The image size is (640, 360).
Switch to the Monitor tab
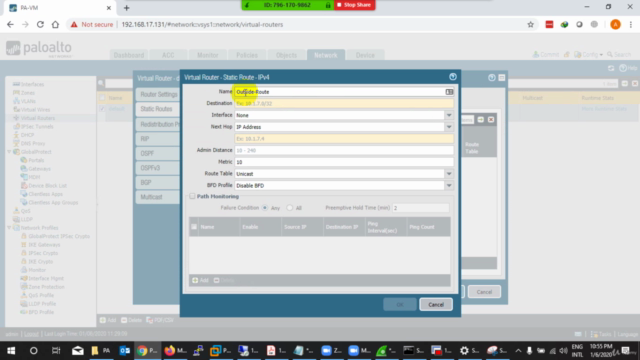point(207,55)
